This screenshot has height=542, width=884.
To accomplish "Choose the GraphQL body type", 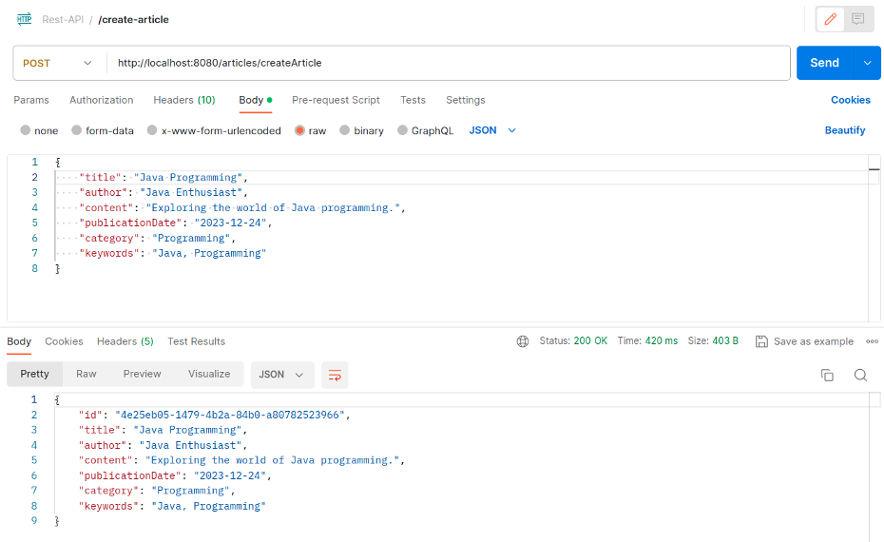I will 403,131.
